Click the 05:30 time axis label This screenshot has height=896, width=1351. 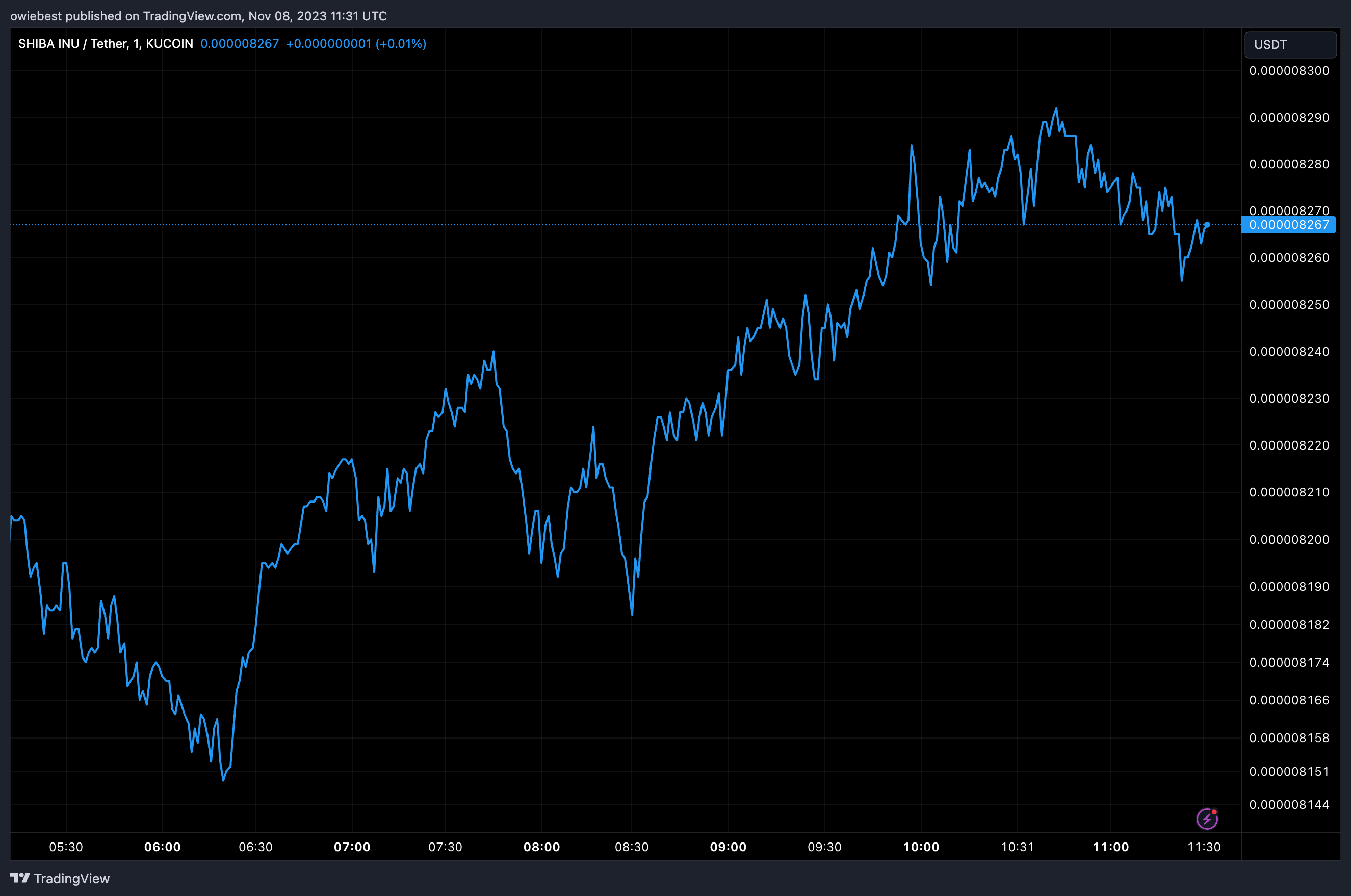point(66,847)
